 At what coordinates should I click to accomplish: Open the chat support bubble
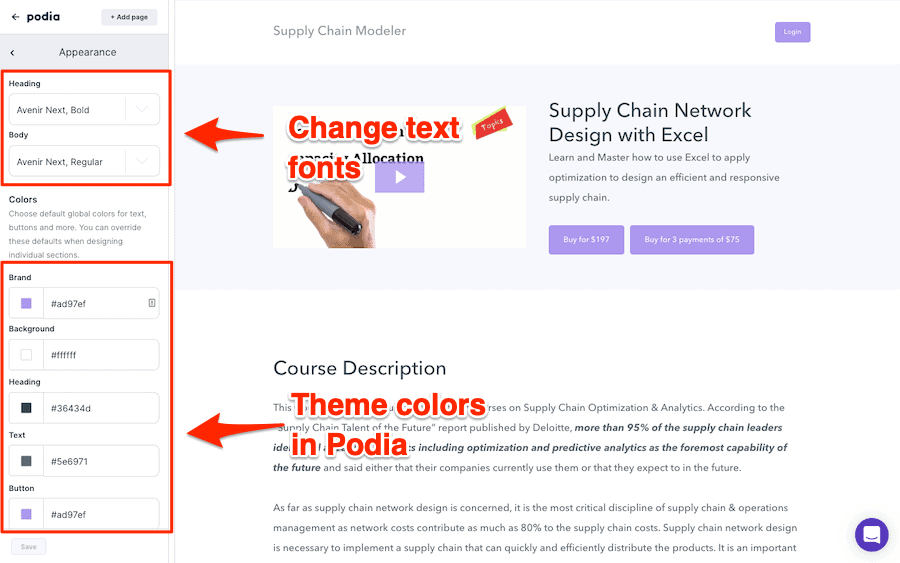871,534
